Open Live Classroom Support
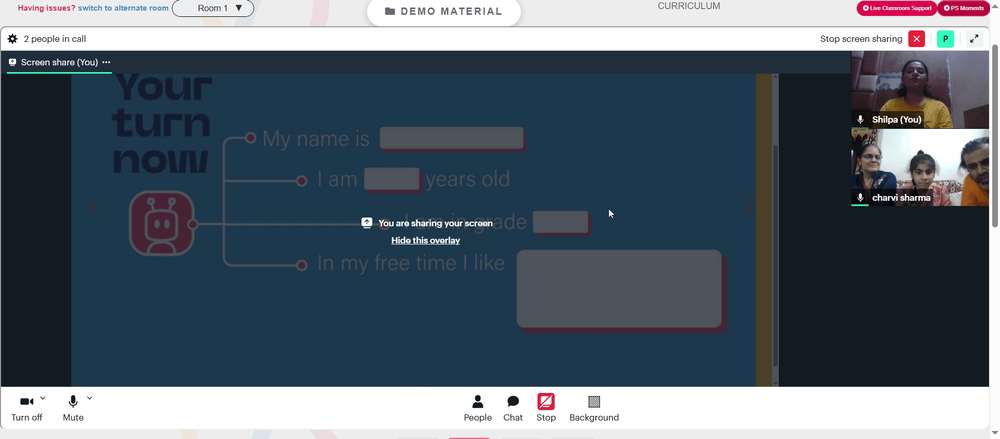Viewport: 1000px width, 439px height. click(897, 8)
